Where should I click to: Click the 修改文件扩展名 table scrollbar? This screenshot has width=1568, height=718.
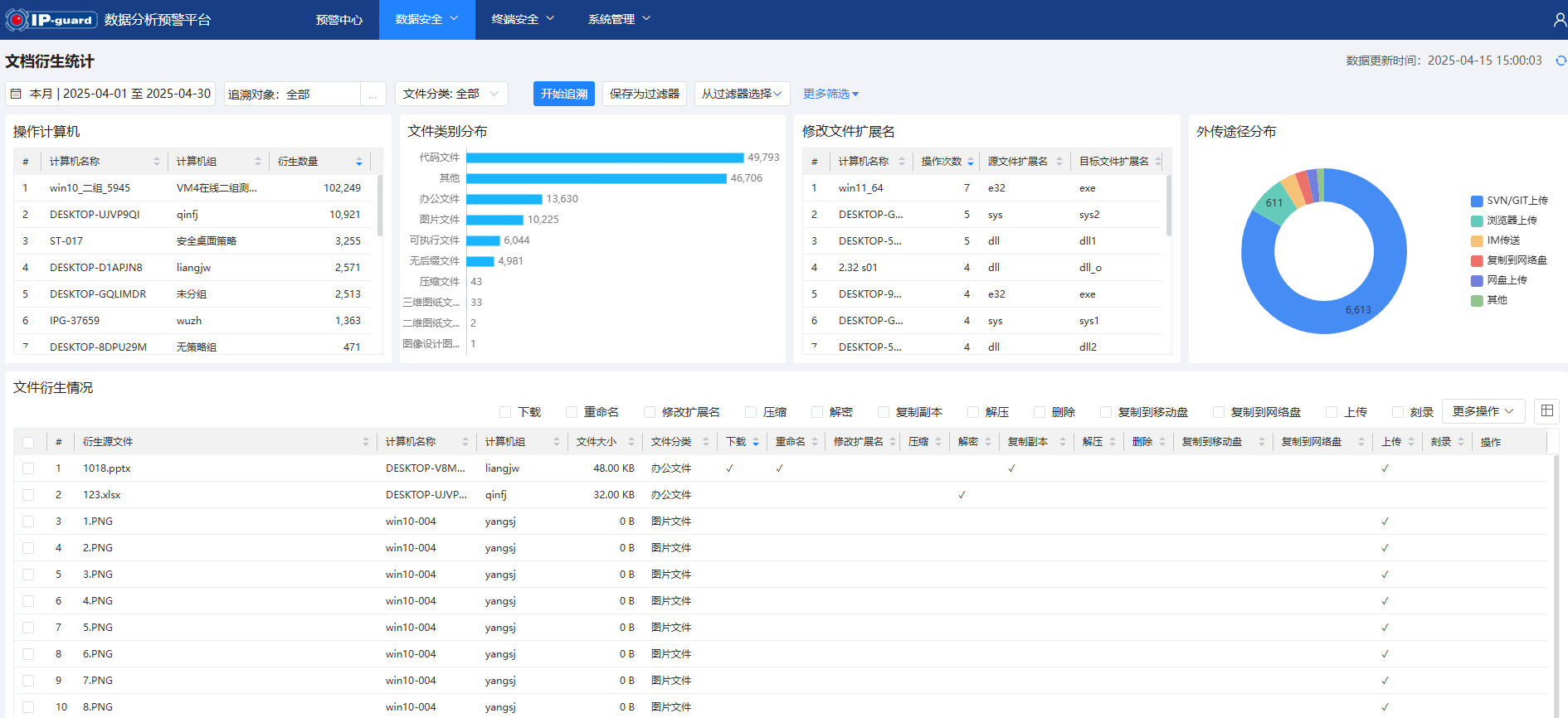(x=1169, y=205)
